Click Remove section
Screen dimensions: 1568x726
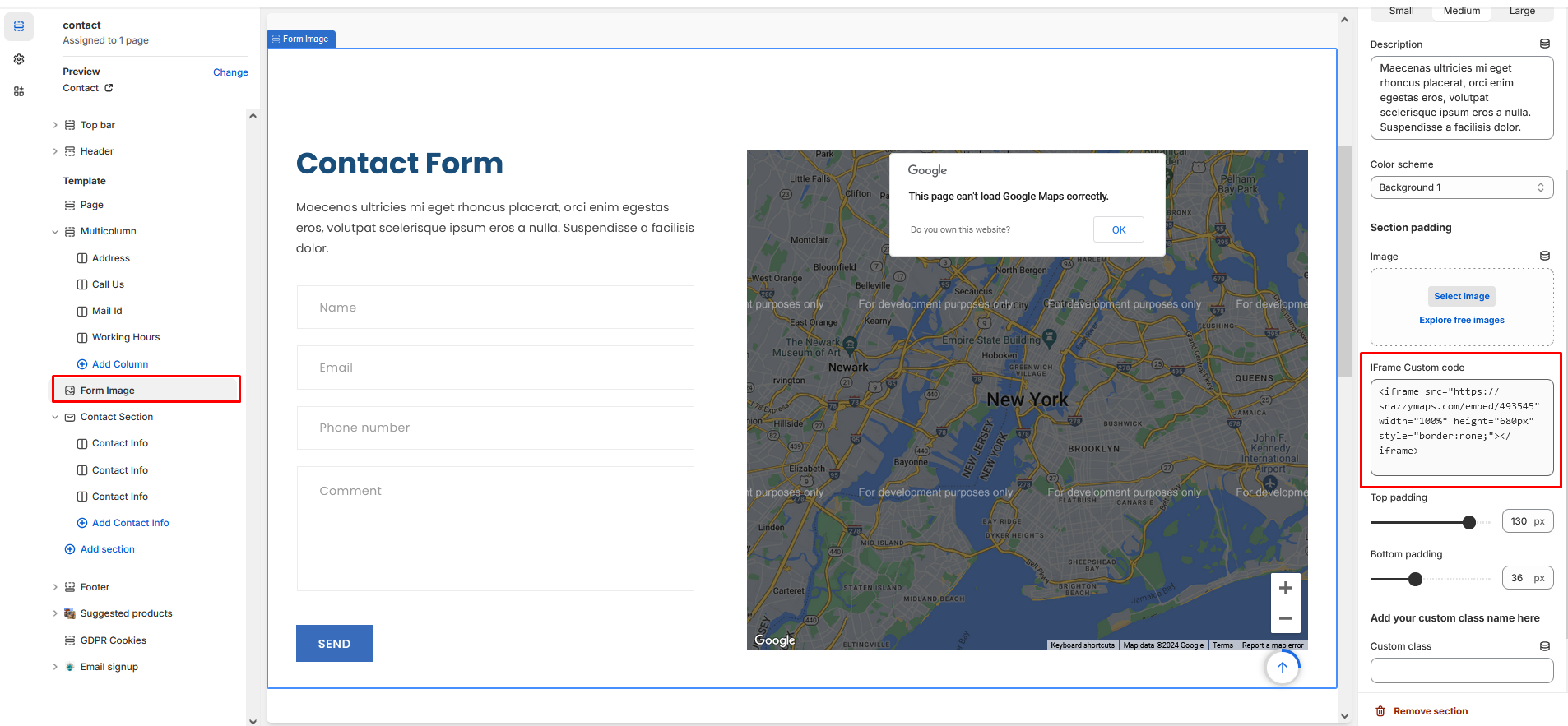click(1422, 711)
